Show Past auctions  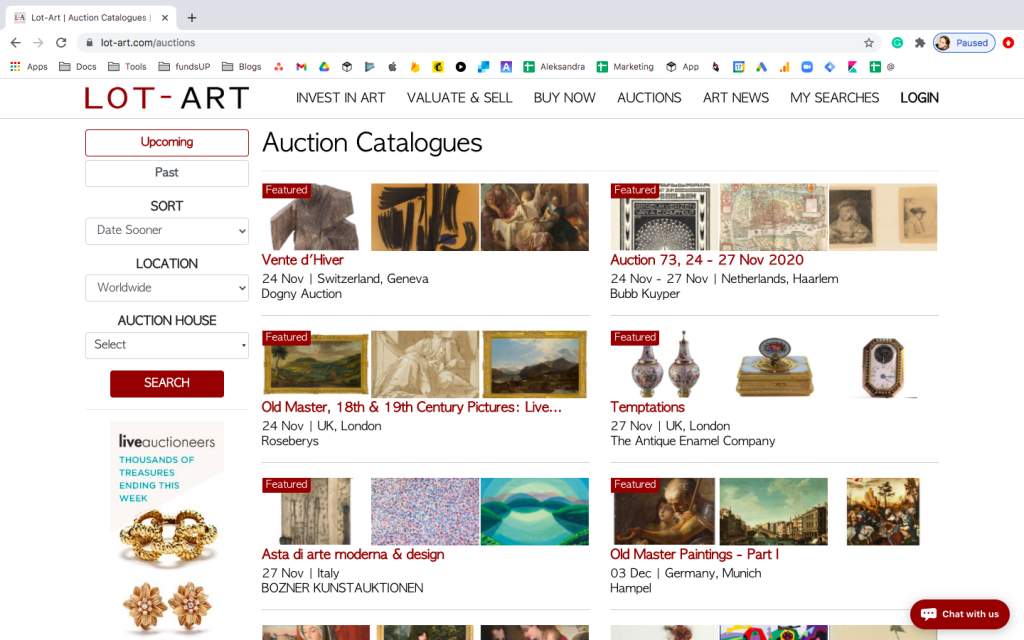167,173
